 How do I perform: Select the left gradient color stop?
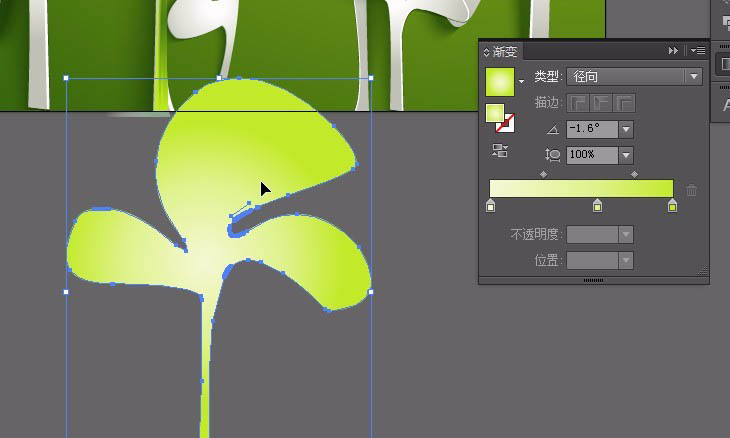tap(490, 205)
